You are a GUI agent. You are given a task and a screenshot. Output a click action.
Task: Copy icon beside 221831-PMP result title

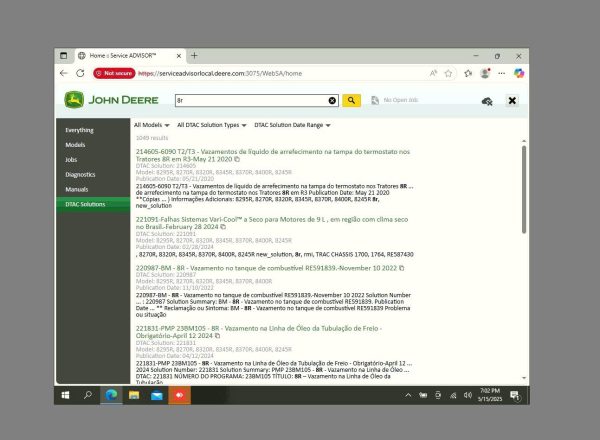[217, 336]
